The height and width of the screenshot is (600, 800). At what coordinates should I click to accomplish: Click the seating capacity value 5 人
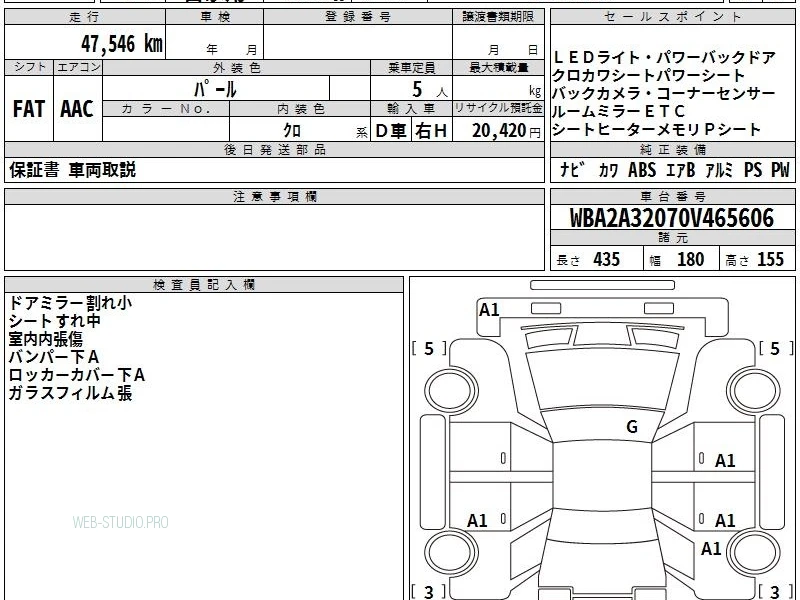[x=429, y=90]
